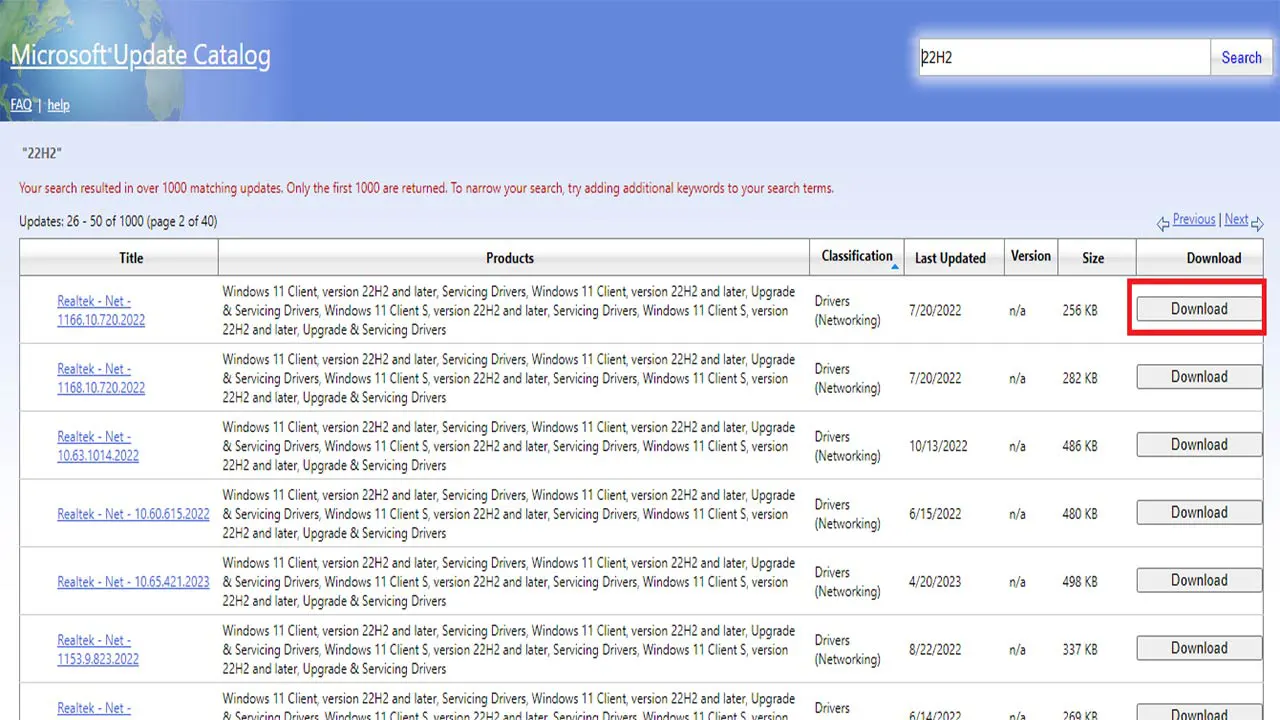Image resolution: width=1280 pixels, height=720 pixels.
Task: Go to the Next results page
Action: [x=1236, y=220]
